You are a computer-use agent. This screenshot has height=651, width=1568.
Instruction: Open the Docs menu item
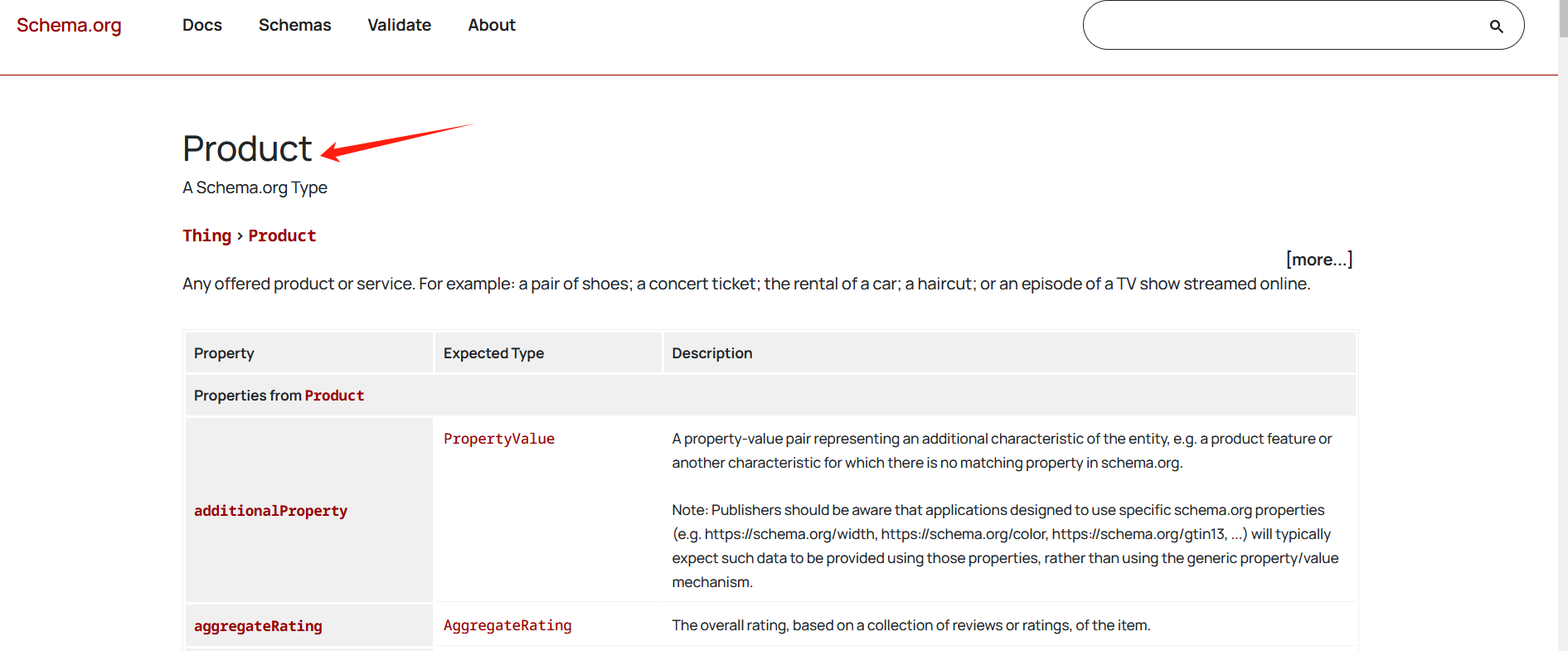202,26
